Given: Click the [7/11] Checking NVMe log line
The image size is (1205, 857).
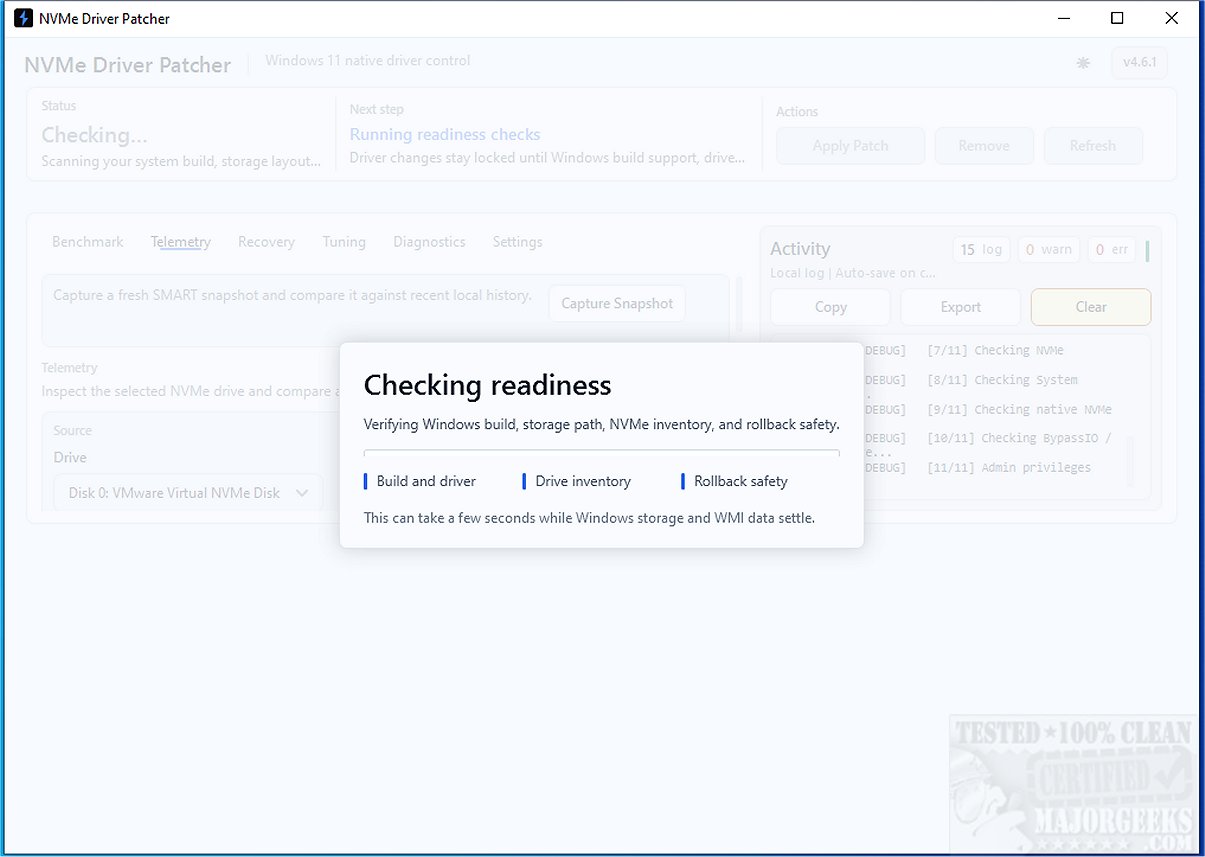Looking at the screenshot, I should click(994, 351).
